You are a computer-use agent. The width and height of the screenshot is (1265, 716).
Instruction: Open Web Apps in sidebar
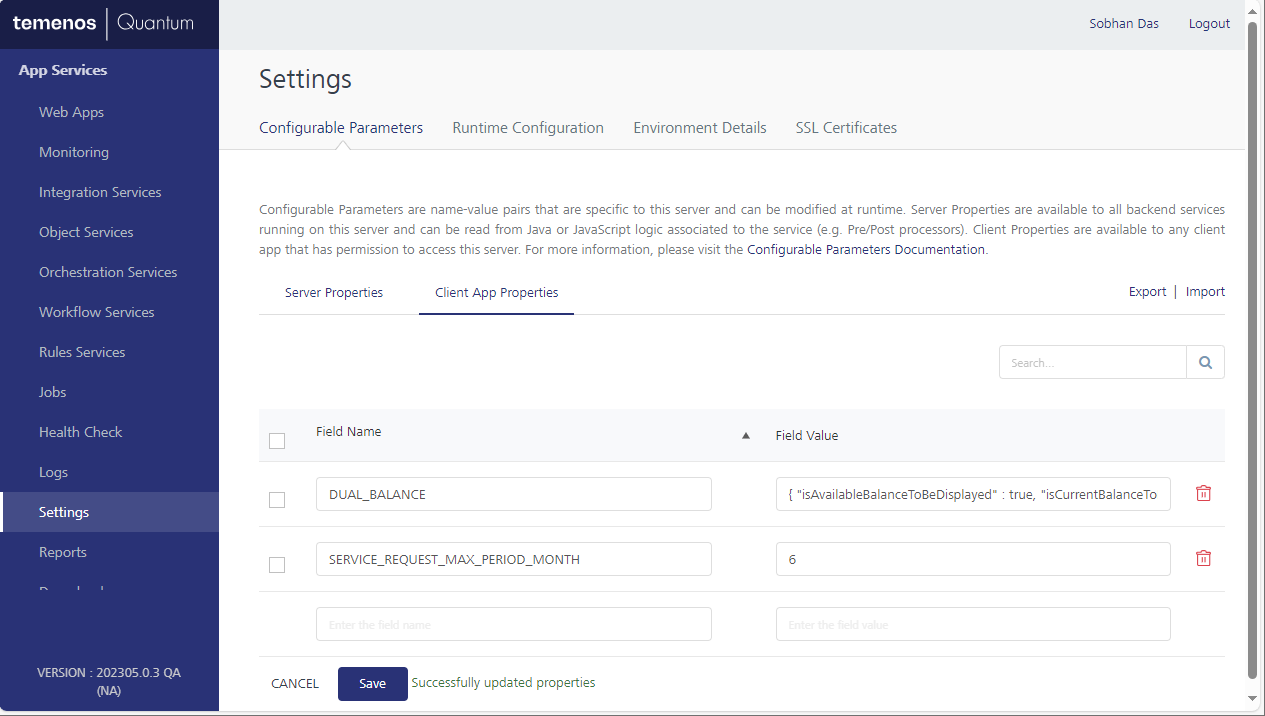(x=71, y=112)
